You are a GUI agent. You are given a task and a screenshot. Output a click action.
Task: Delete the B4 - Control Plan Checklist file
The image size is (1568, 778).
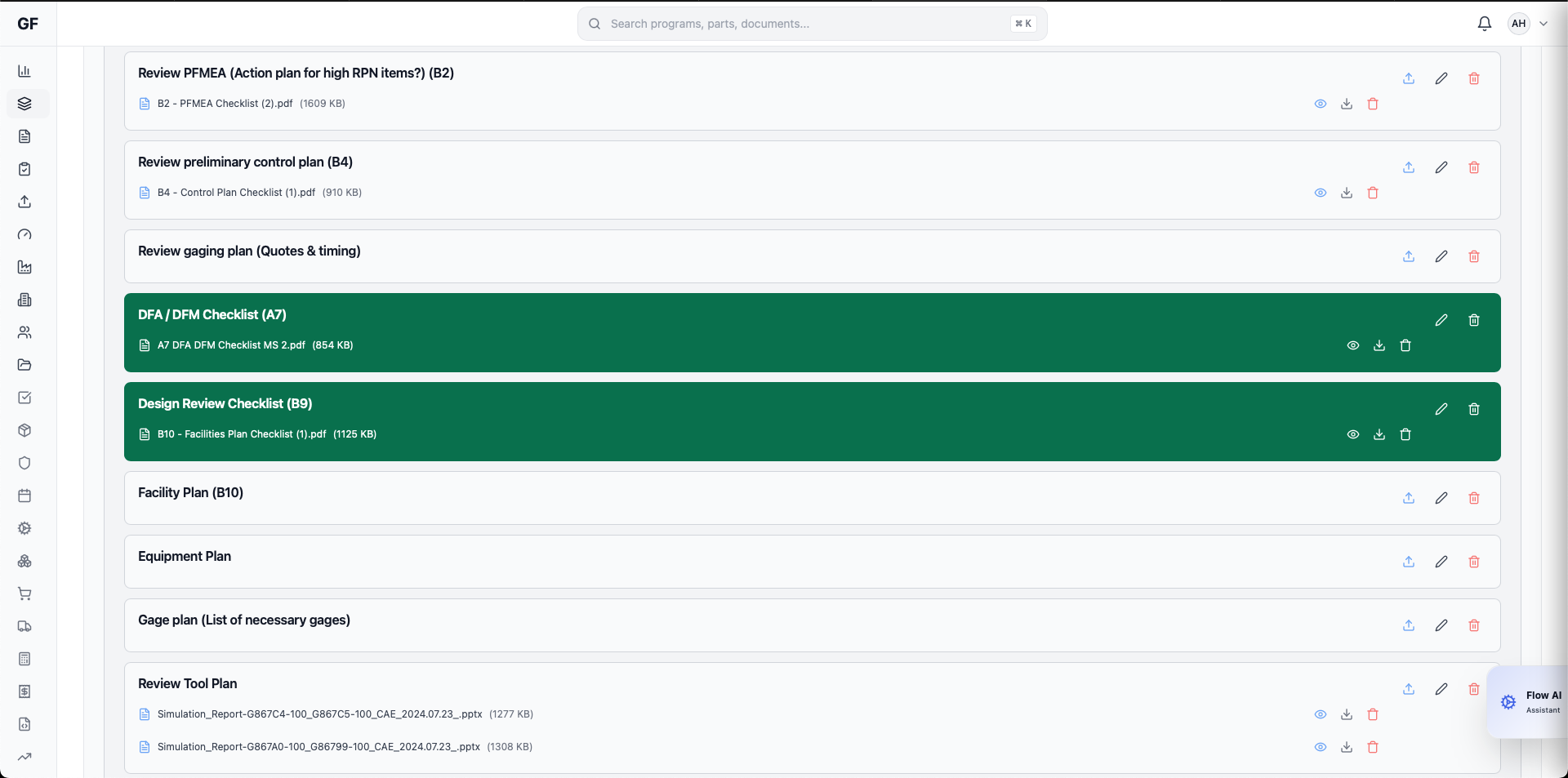(x=1373, y=193)
